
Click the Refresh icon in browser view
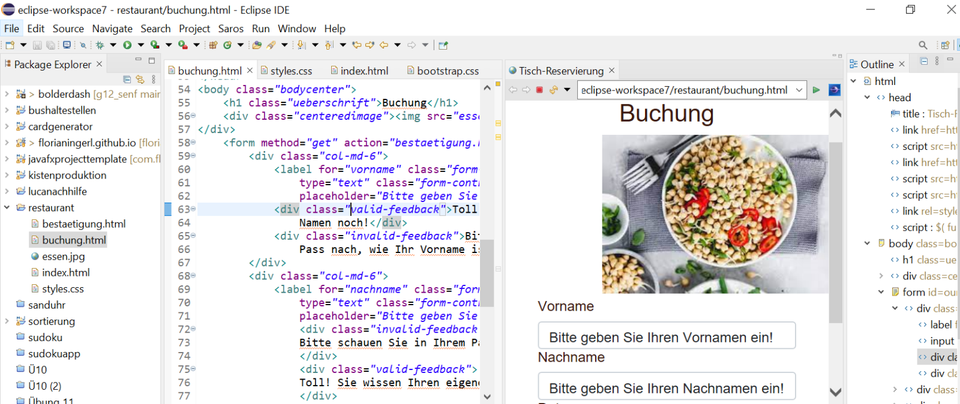(553, 90)
